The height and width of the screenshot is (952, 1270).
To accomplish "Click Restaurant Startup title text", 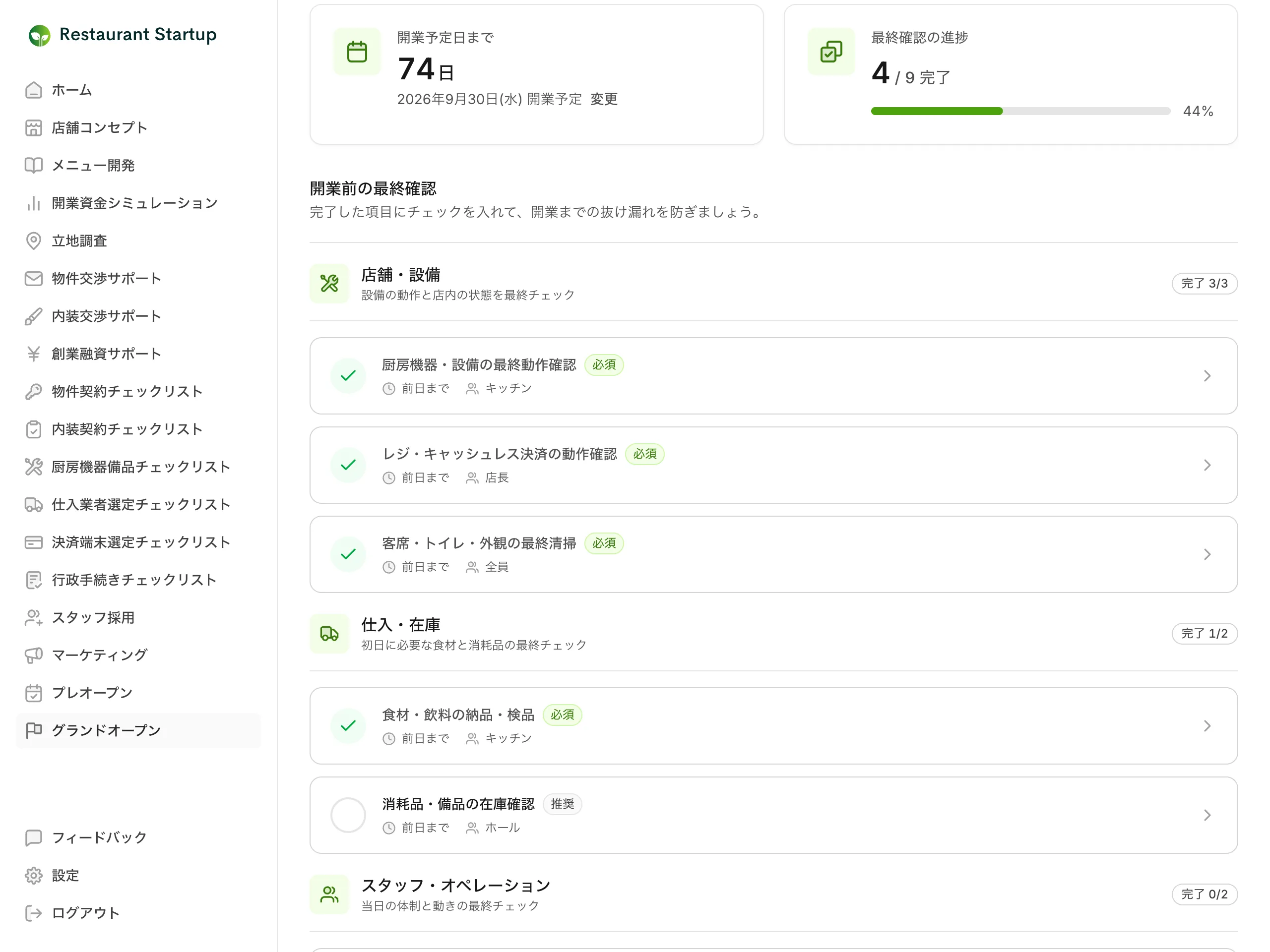I will pos(138,34).
